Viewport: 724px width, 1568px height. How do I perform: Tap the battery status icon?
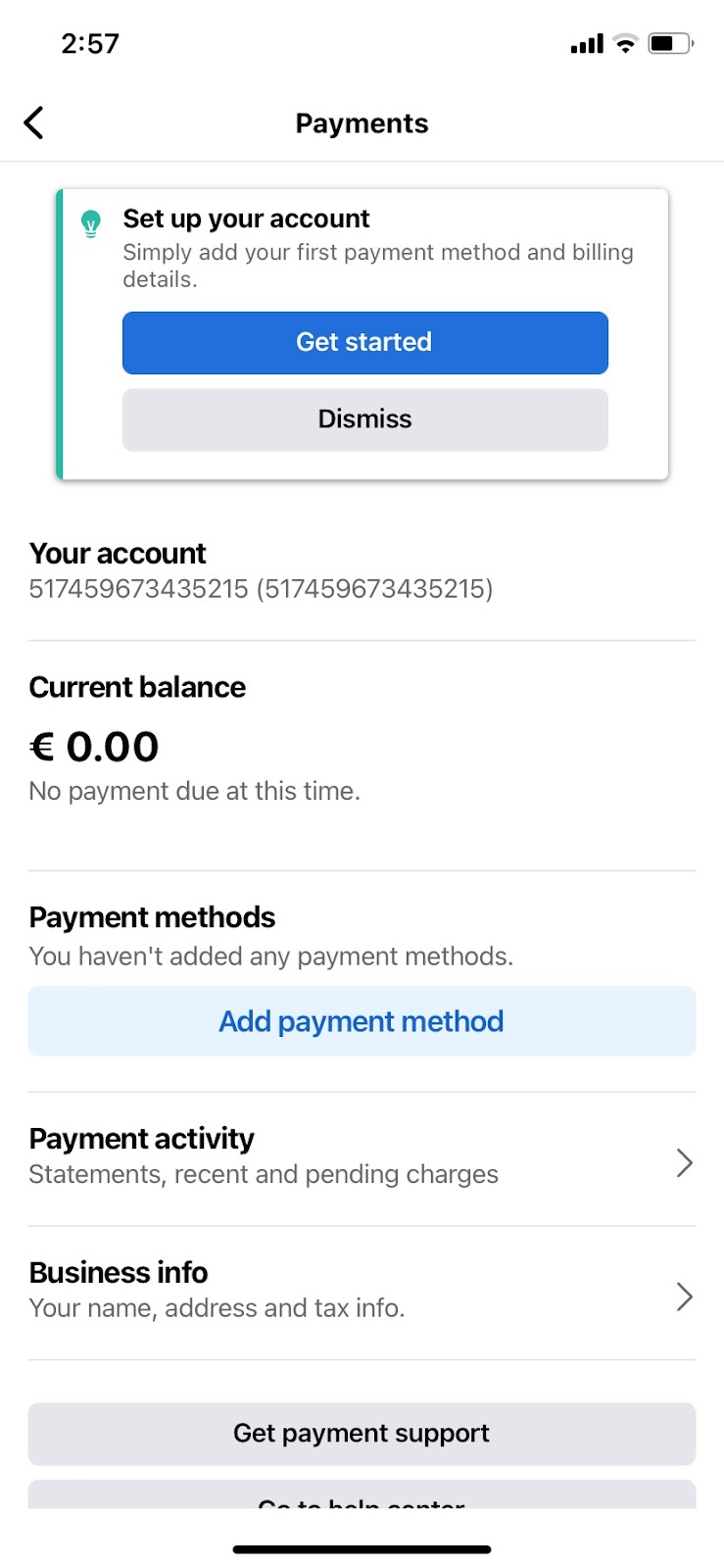click(670, 43)
